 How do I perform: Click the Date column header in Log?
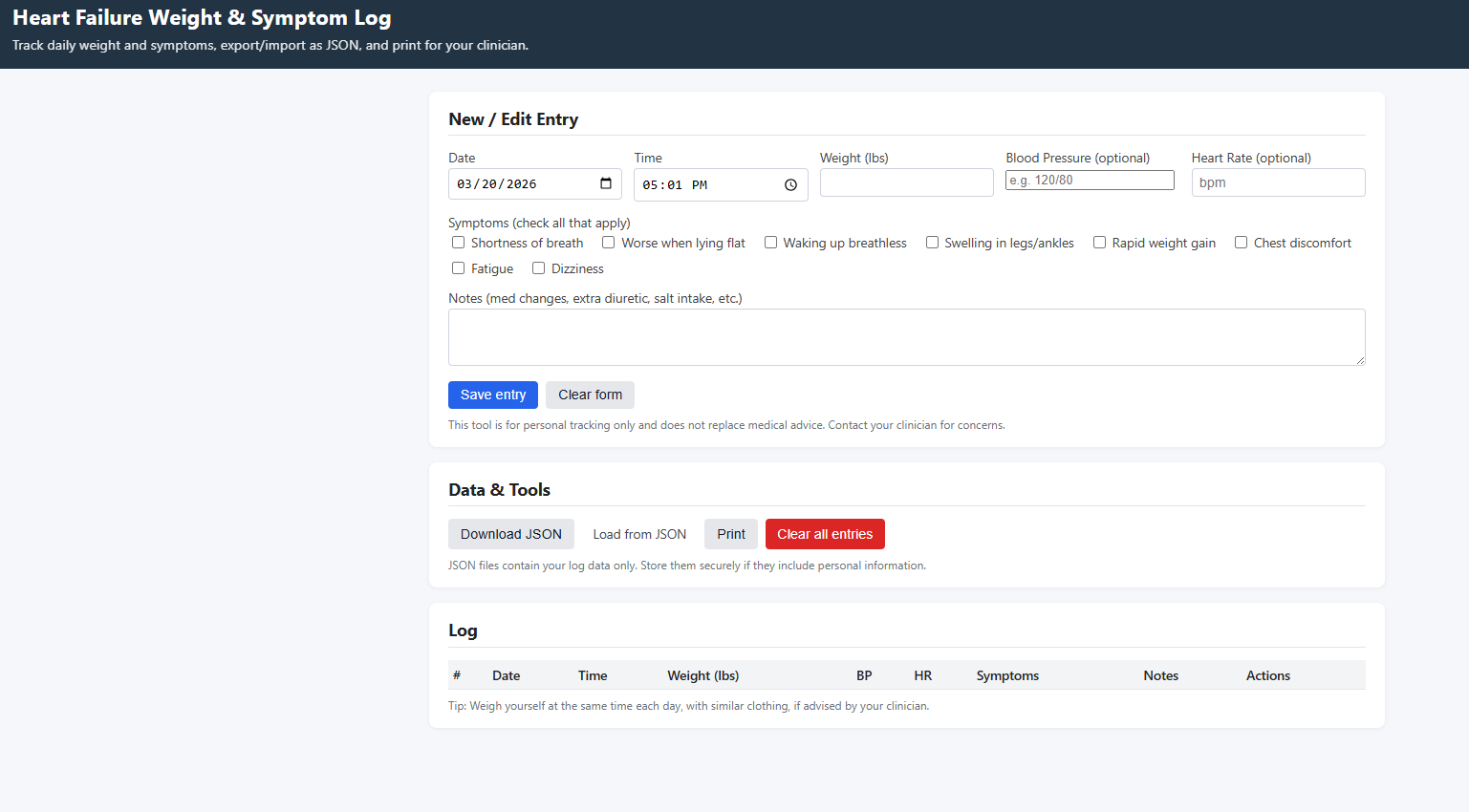pyautogui.click(x=507, y=675)
